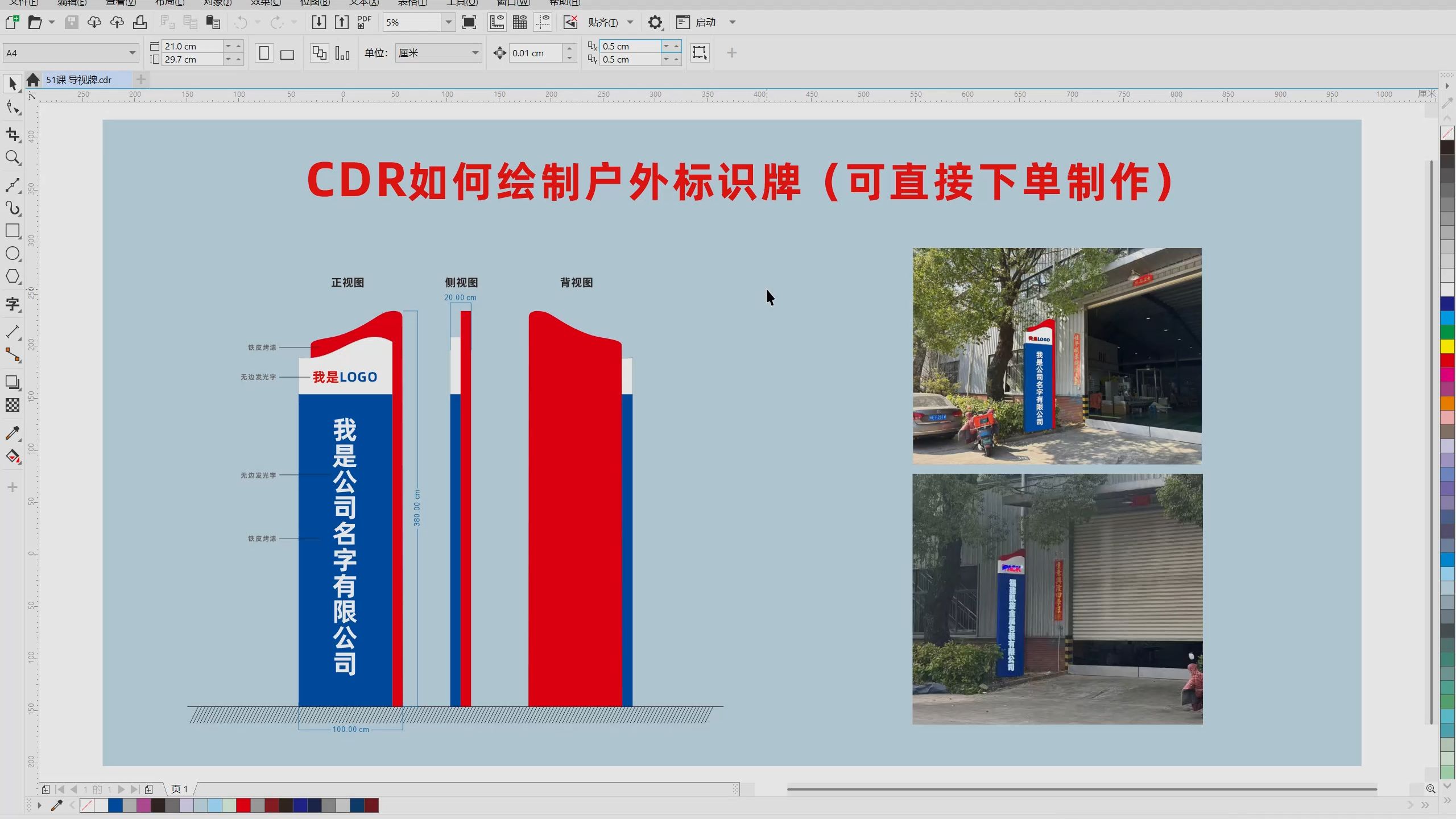
Task: Pick the red swatch in document palette
Action: tap(243, 805)
